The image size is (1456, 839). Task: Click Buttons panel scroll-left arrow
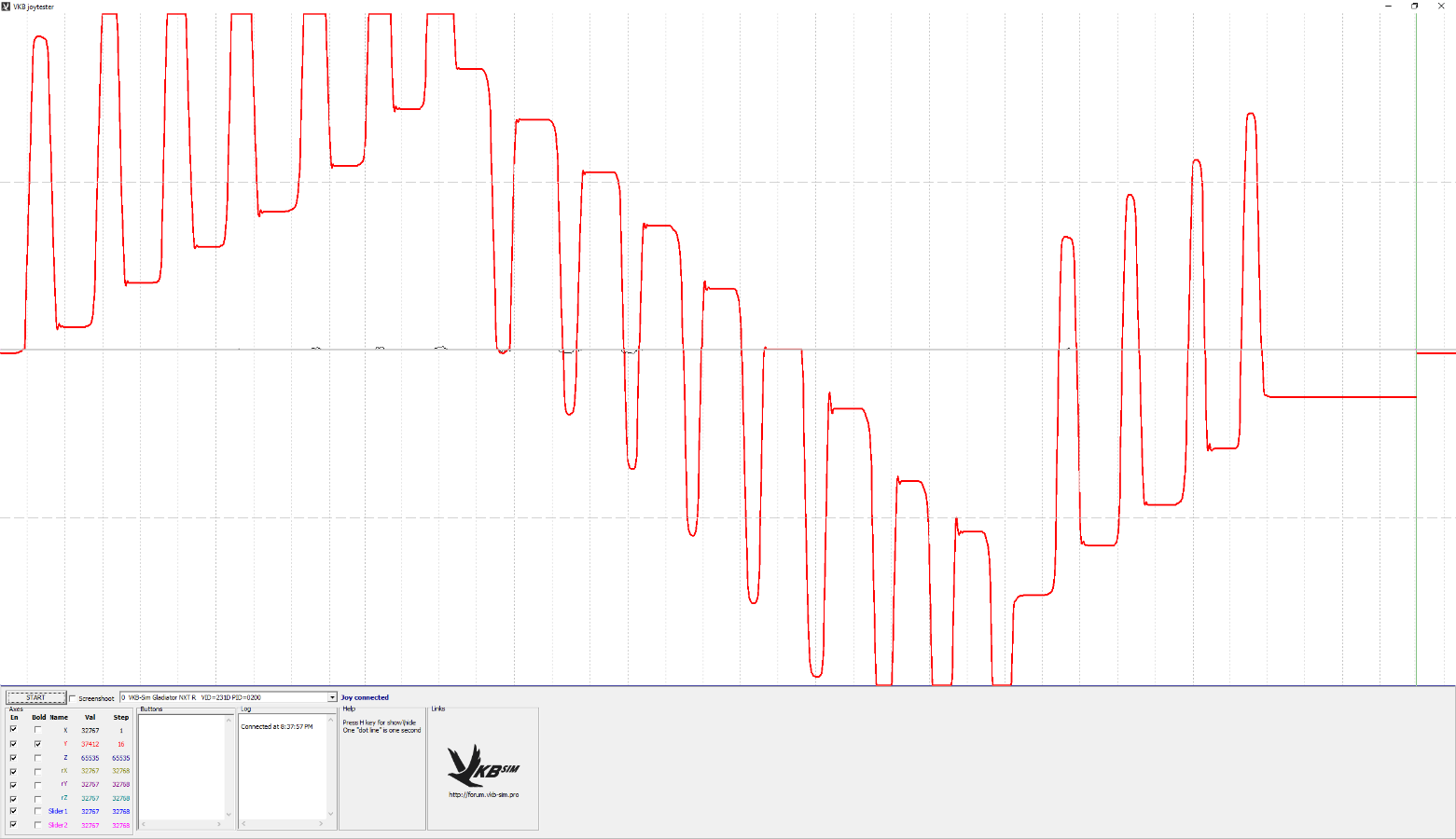tap(144, 824)
